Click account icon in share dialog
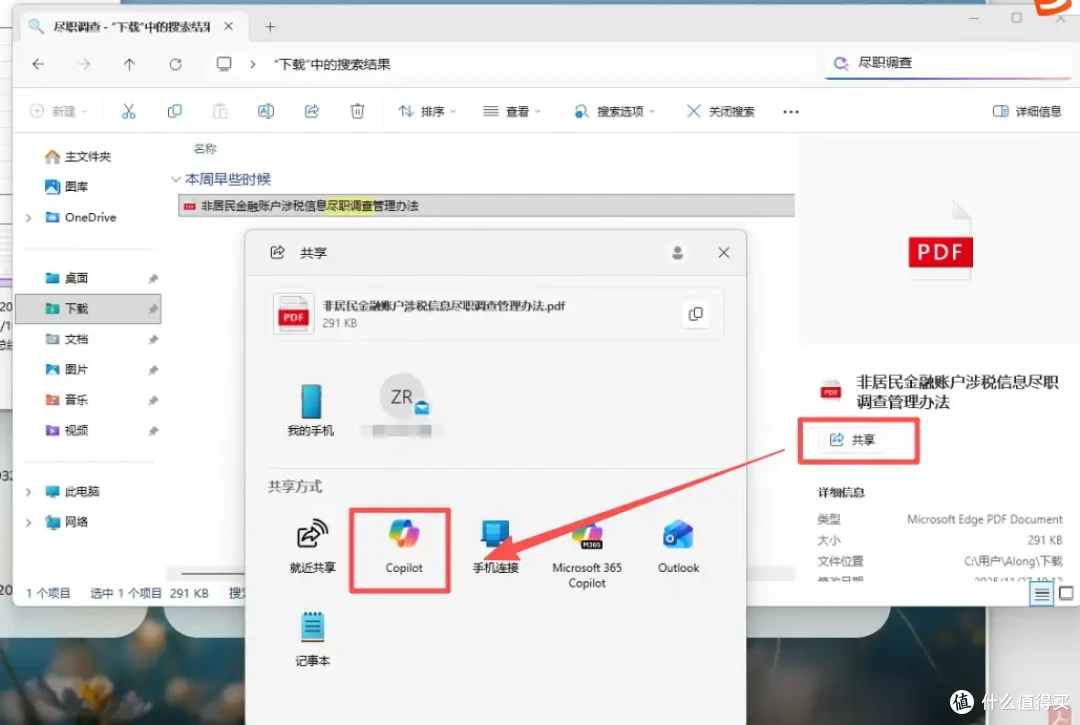The width and height of the screenshot is (1080, 725). click(678, 253)
